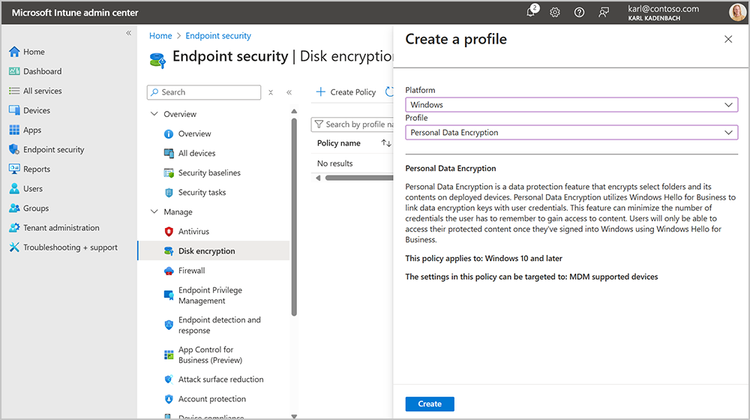The height and width of the screenshot is (420, 750).
Task: Click the help question mark icon
Action: (580, 12)
